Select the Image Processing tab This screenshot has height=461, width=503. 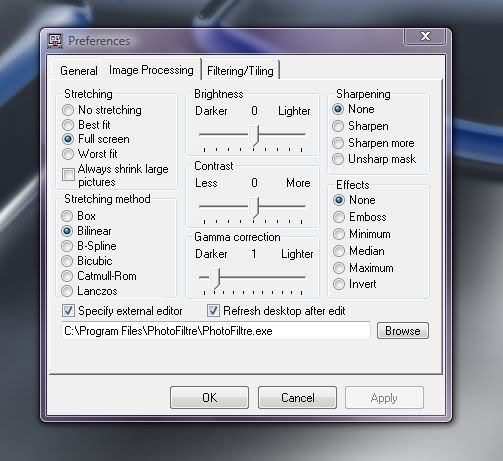(151, 70)
